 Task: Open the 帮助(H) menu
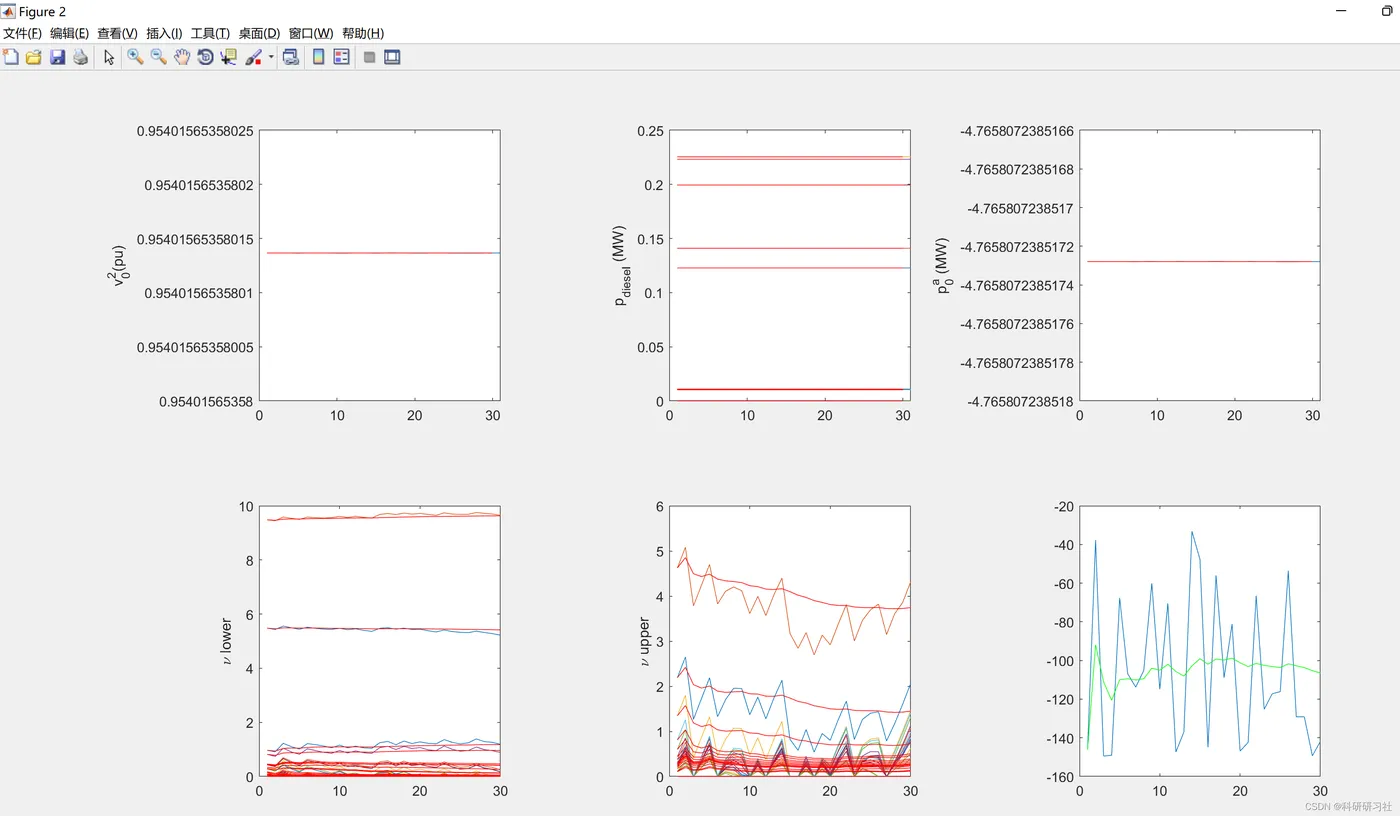363,33
